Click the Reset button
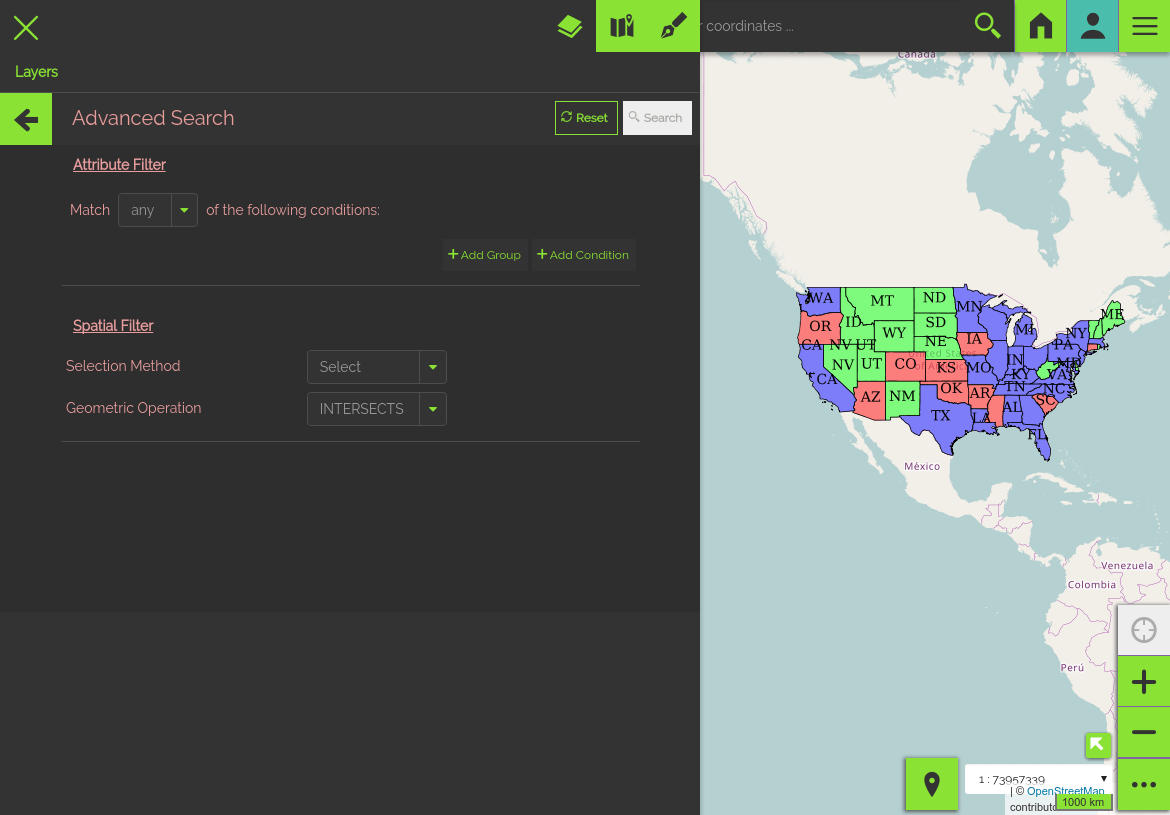1170x815 pixels. (x=586, y=118)
